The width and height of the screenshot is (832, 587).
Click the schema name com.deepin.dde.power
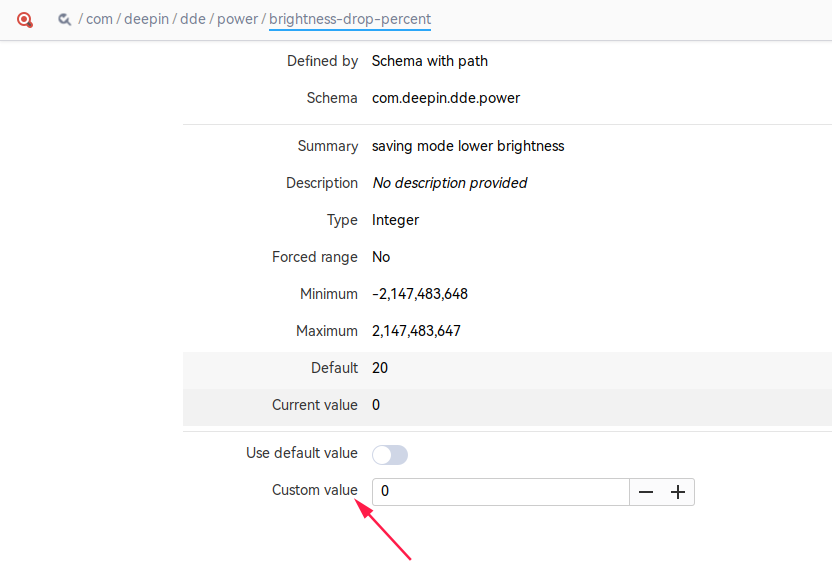click(x=445, y=98)
